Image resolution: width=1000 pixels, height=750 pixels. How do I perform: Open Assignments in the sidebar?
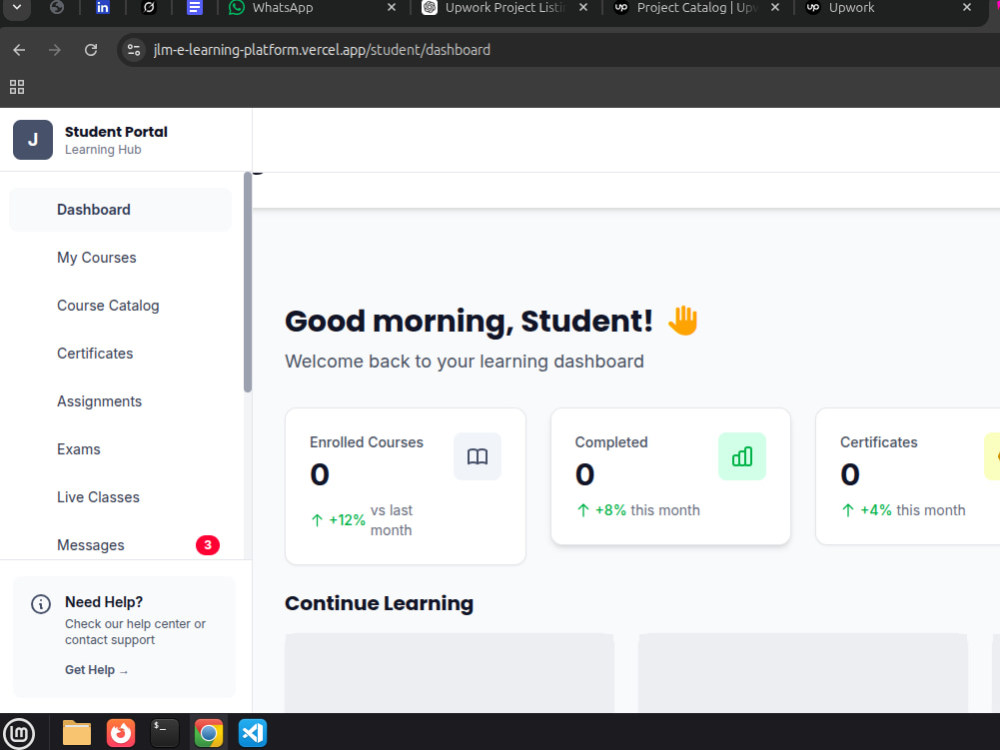(121, 401)
